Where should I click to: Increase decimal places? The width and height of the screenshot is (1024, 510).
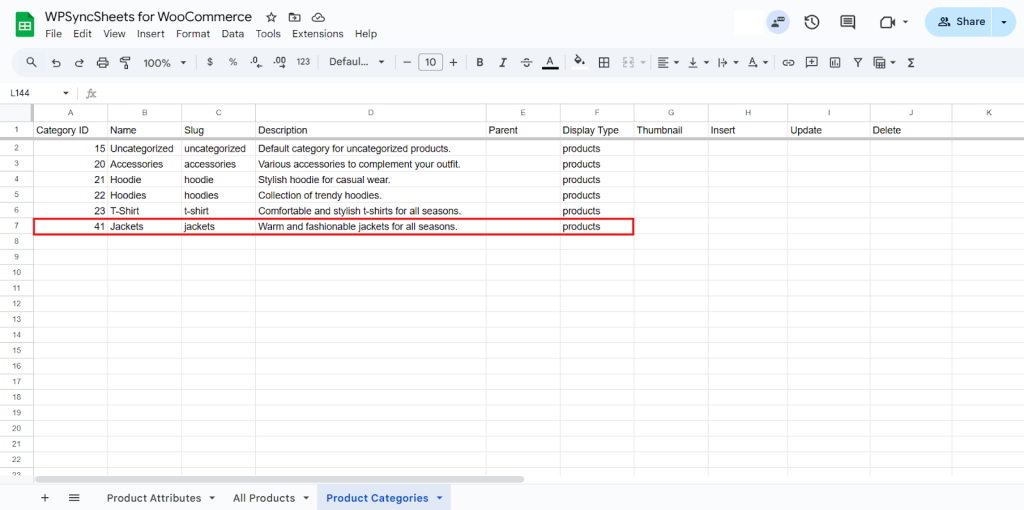point(280,62)
